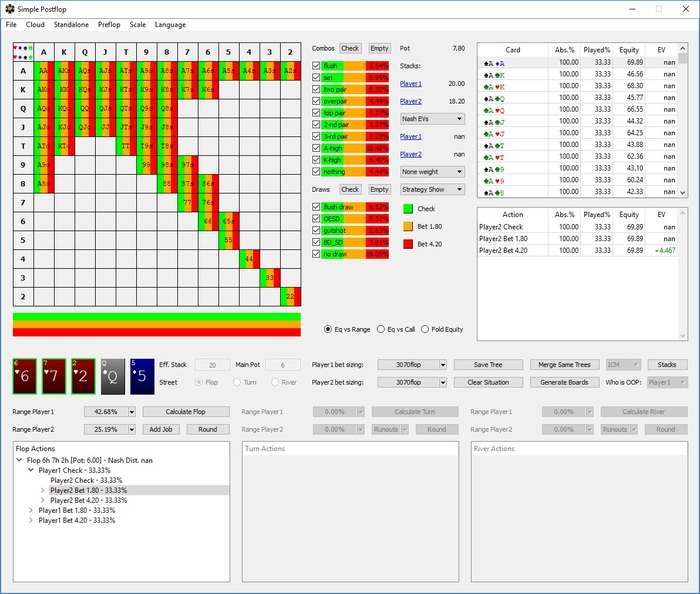
Task: Click the Draws Empty button
Action: 379,189
